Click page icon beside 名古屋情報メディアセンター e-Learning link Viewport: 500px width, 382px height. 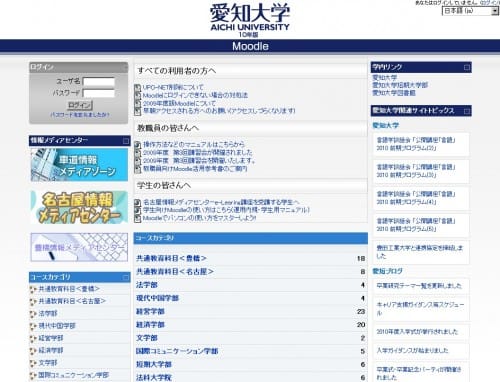pos(138,202)
